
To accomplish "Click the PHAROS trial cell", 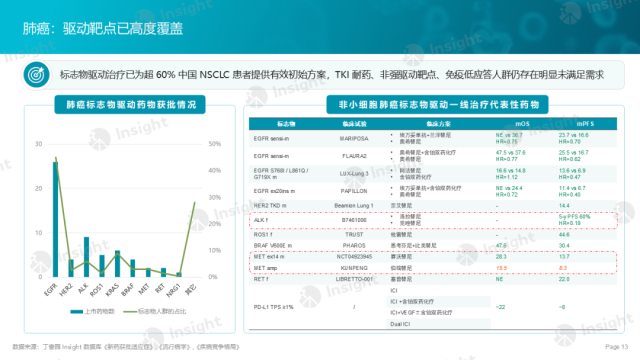I will point(354,246).
